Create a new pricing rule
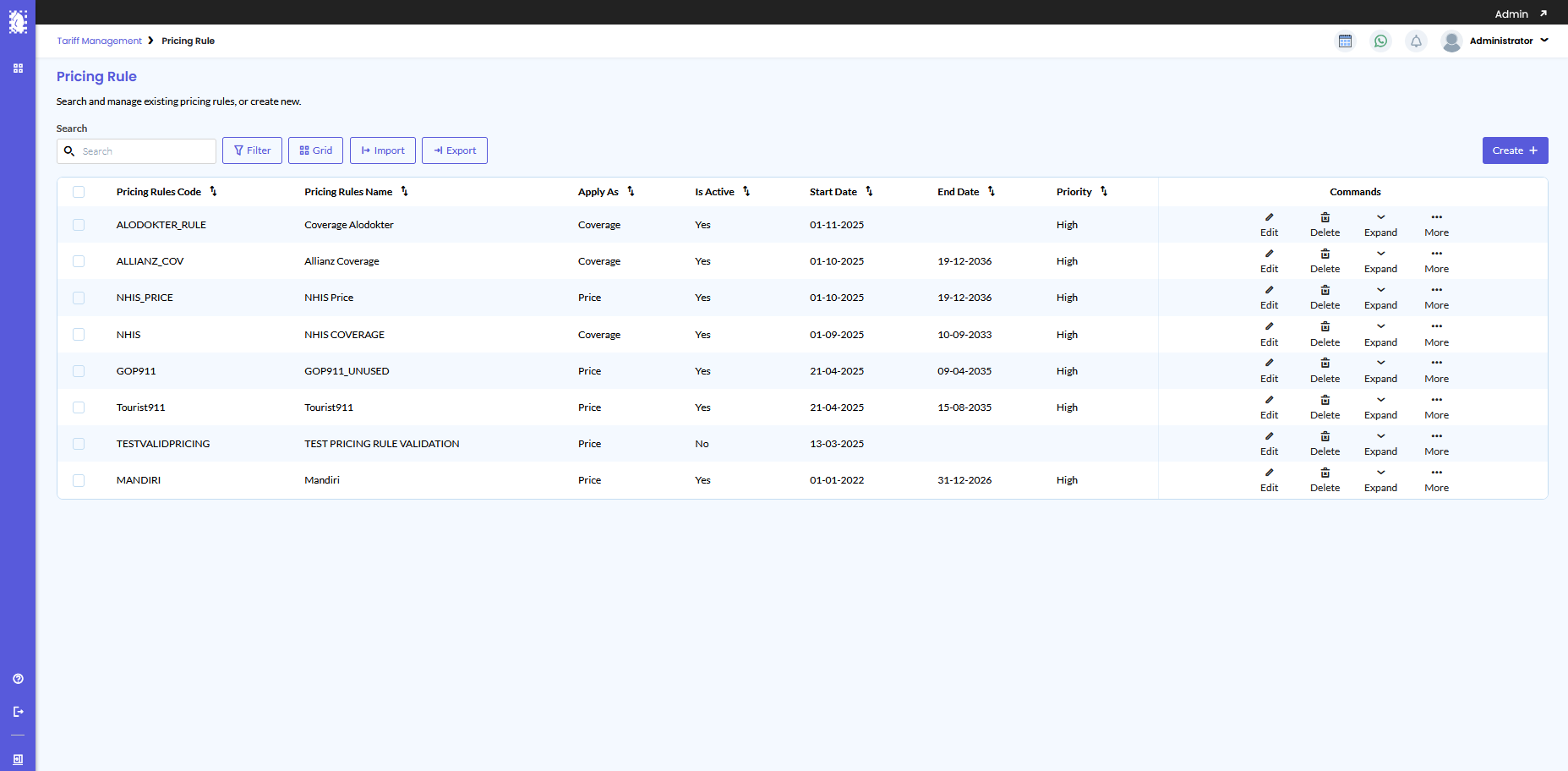Image resolution: width=1568 pixels, height=771 pixels. coord(1515,150)
